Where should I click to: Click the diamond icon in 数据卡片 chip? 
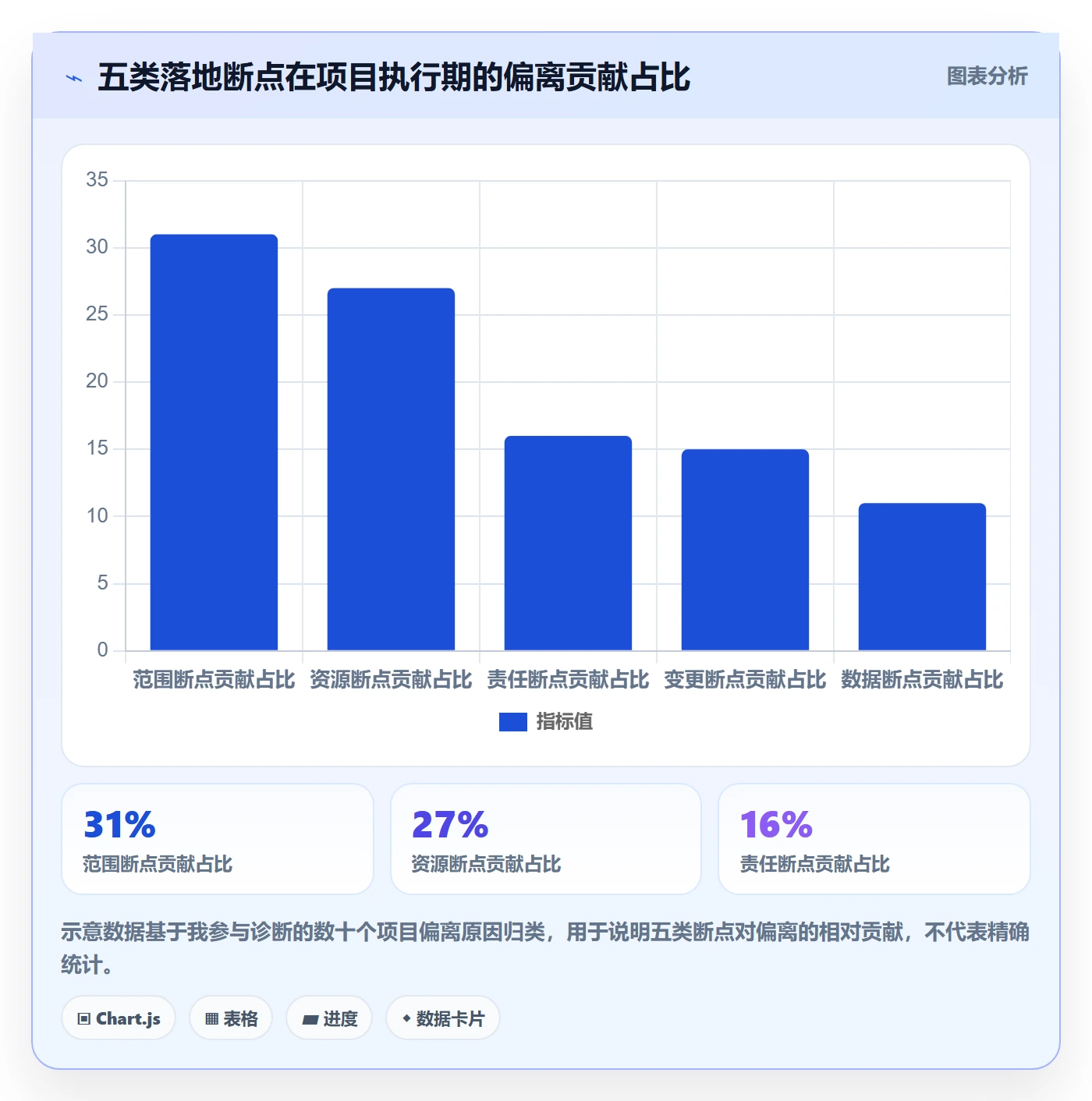406,1018
